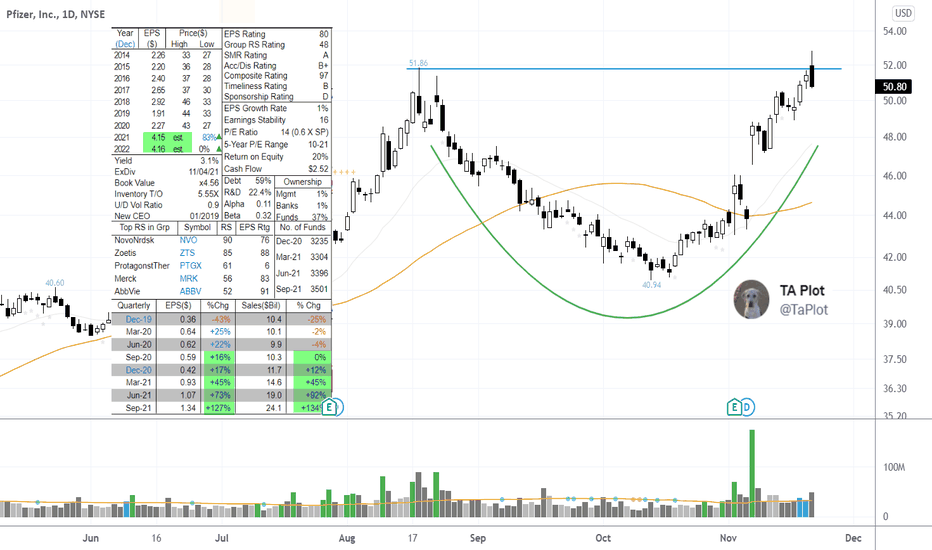Click the P/E Ratio row

click(276, 132)
